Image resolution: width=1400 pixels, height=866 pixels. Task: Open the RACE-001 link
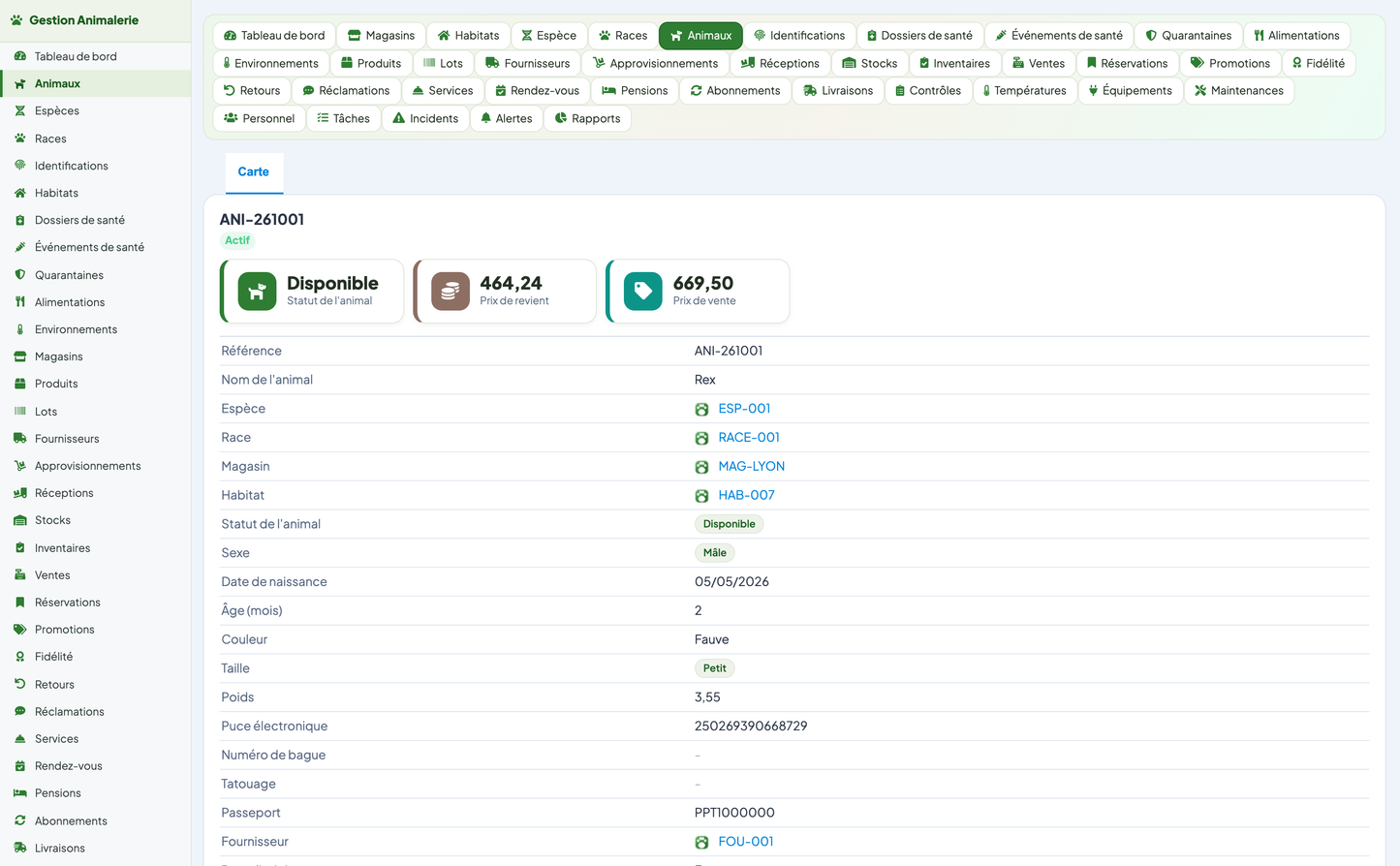point(749,438)
